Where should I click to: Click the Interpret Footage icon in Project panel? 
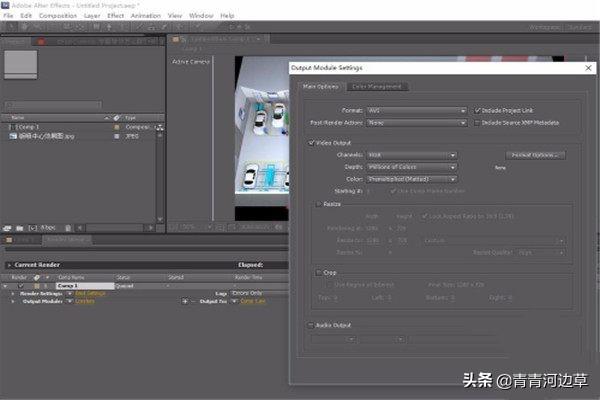pos(7,228)
